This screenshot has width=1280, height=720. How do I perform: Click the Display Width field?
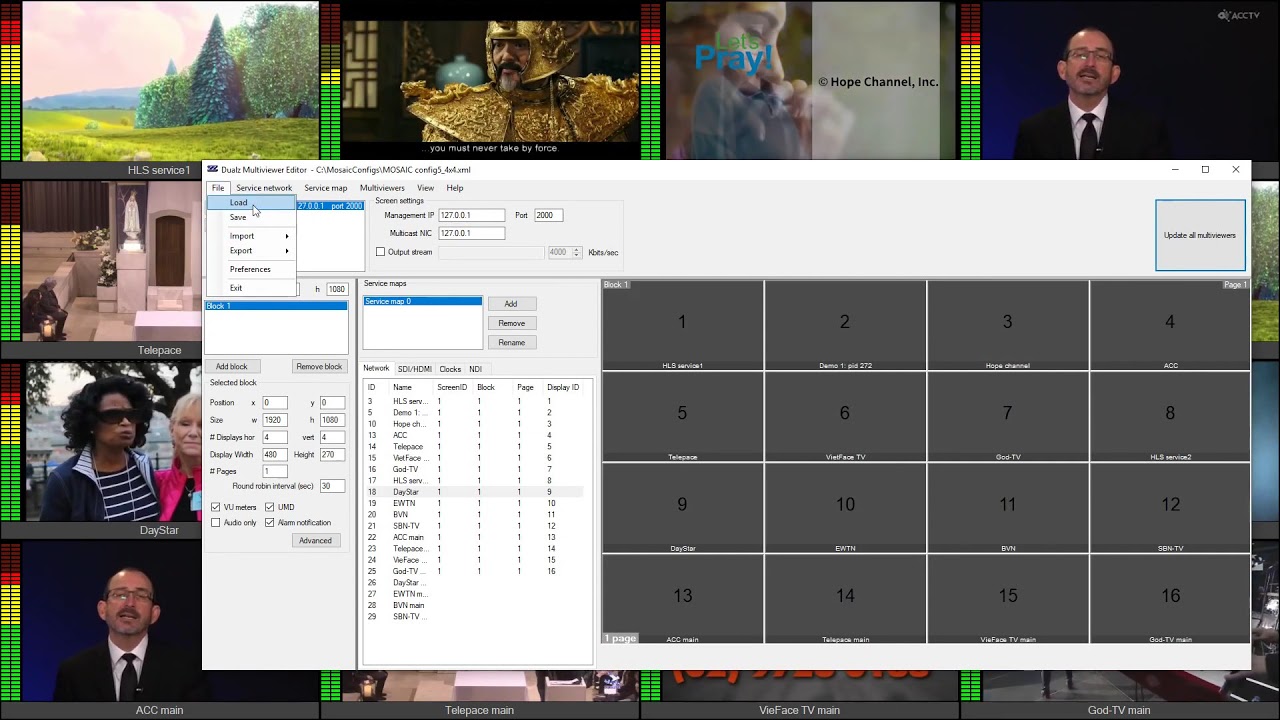click(274, 455)
